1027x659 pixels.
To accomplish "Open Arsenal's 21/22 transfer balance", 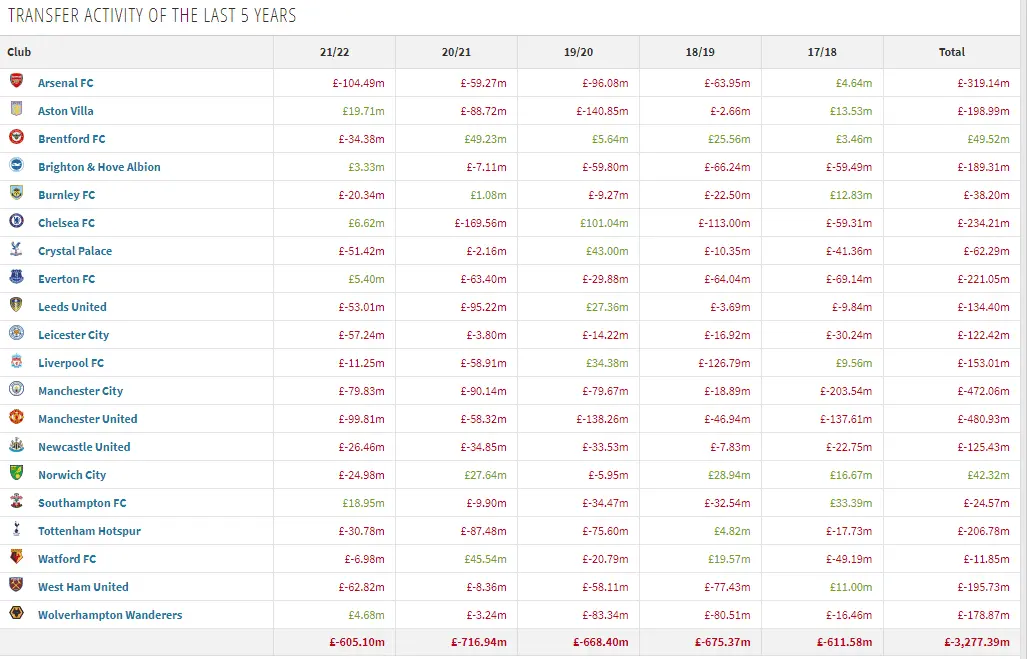I will (357, 83).
